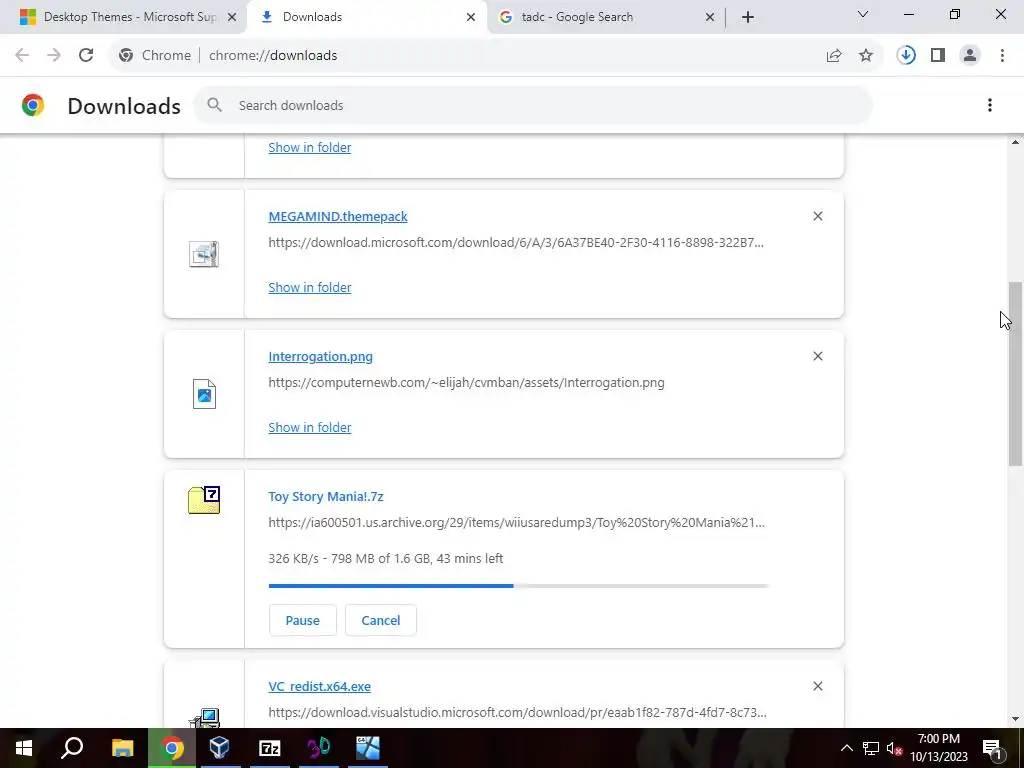Click the muted volume tray icon
Viewport: 1024px width, 768px height.
(x=895, y=748)
